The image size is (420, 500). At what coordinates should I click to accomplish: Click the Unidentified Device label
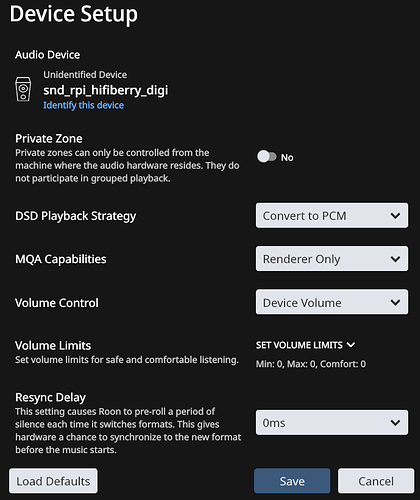85,75
